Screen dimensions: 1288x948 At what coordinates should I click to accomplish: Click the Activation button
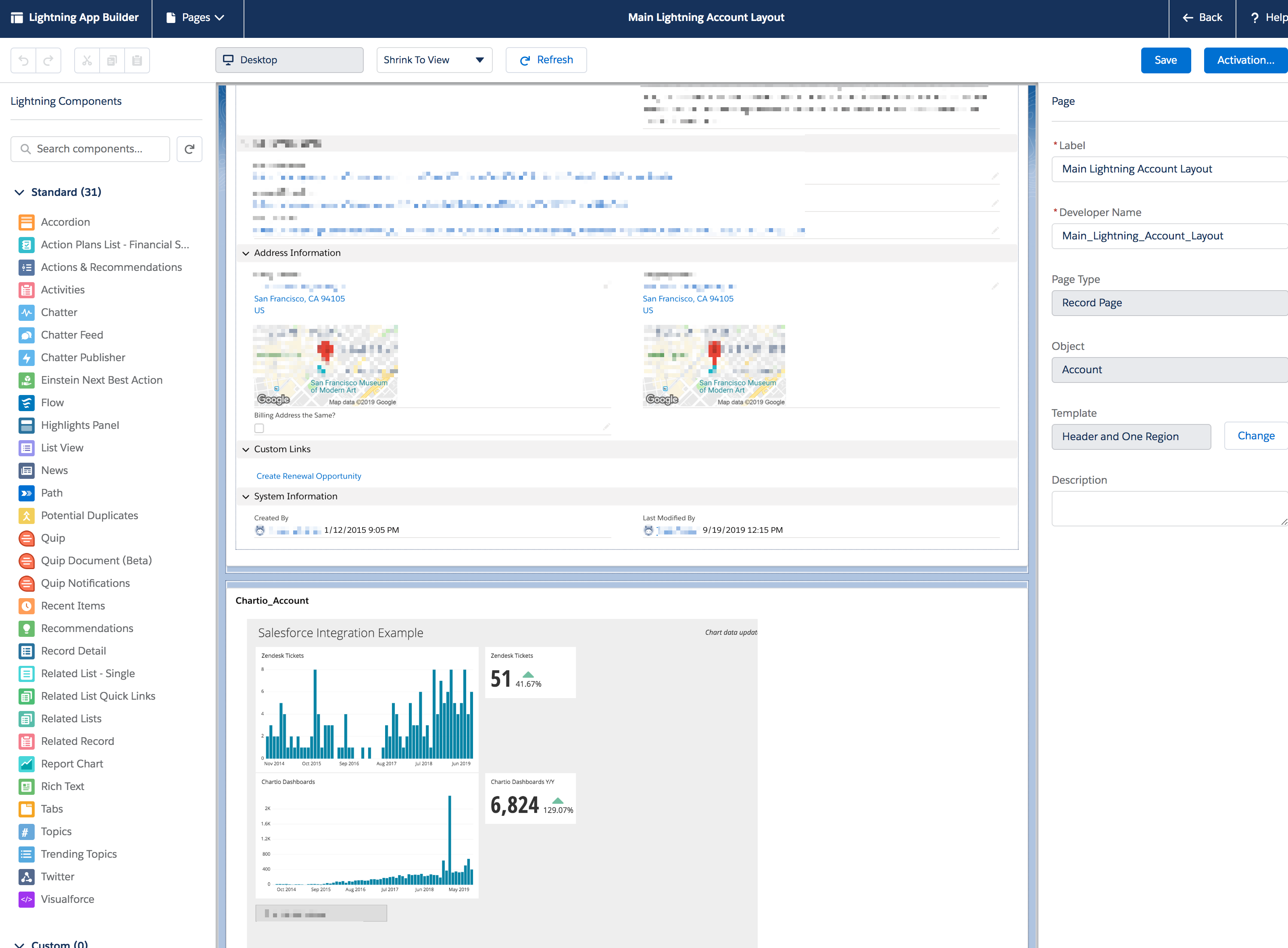tap(1246, 60)
